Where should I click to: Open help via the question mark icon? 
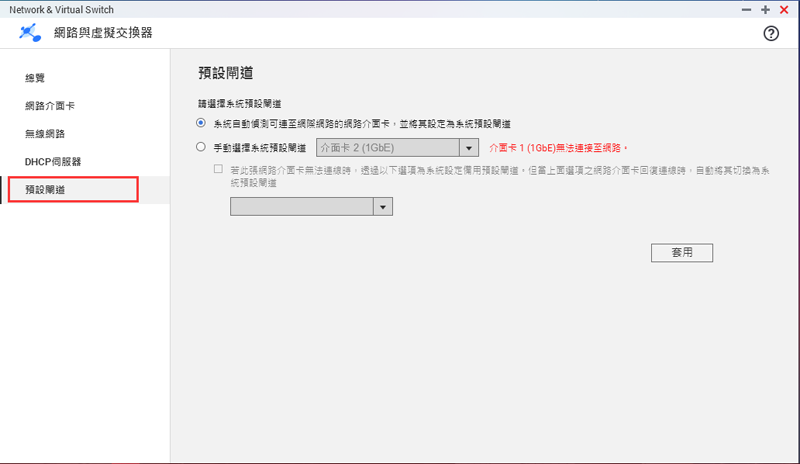tap(770, 33)
